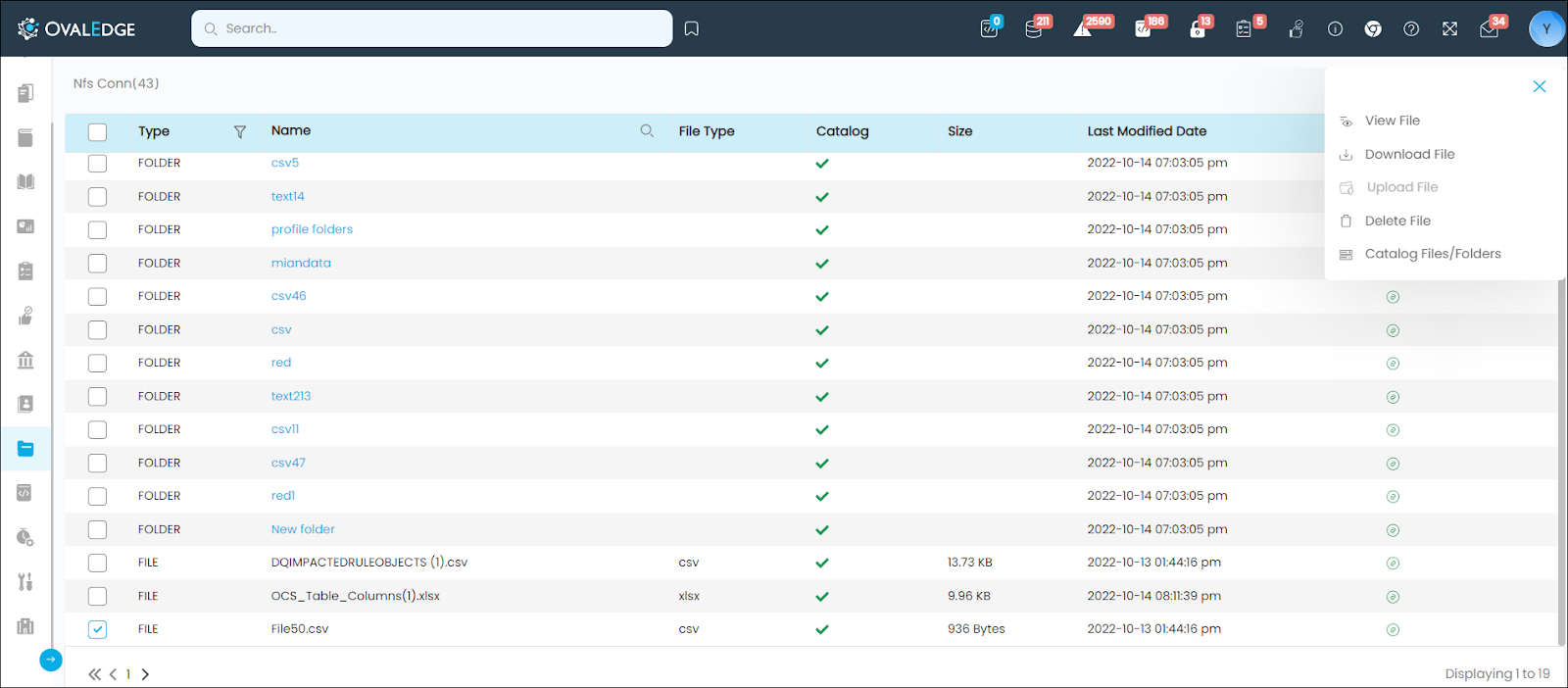Click the File50.csv file name
This screenshot has height=688, width=1568.
point(300,629)
